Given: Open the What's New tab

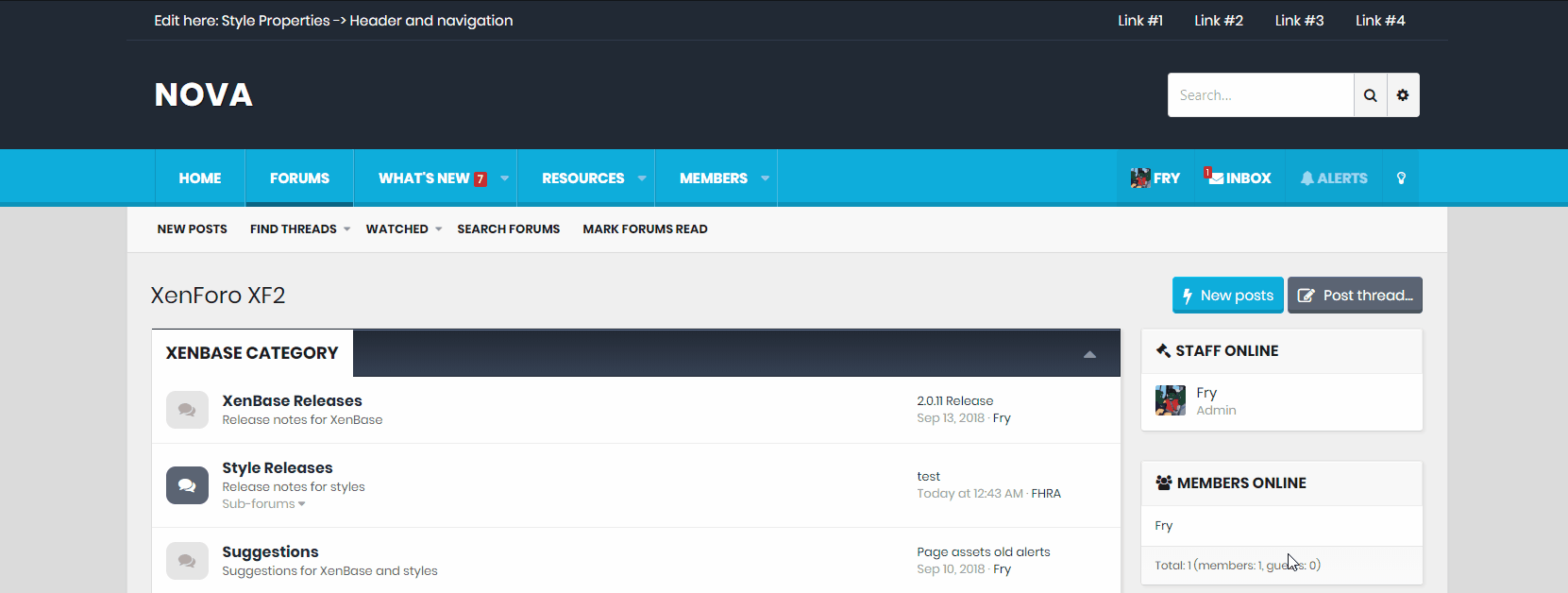Looking at the screenshot, I should [424, 178].
